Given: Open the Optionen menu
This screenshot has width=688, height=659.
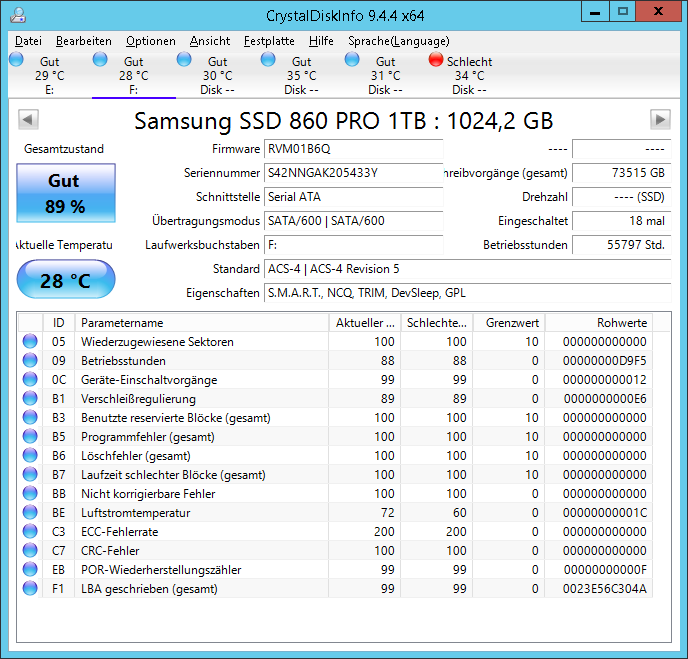Looking at the screenshot, I should [x=150, y=41].
